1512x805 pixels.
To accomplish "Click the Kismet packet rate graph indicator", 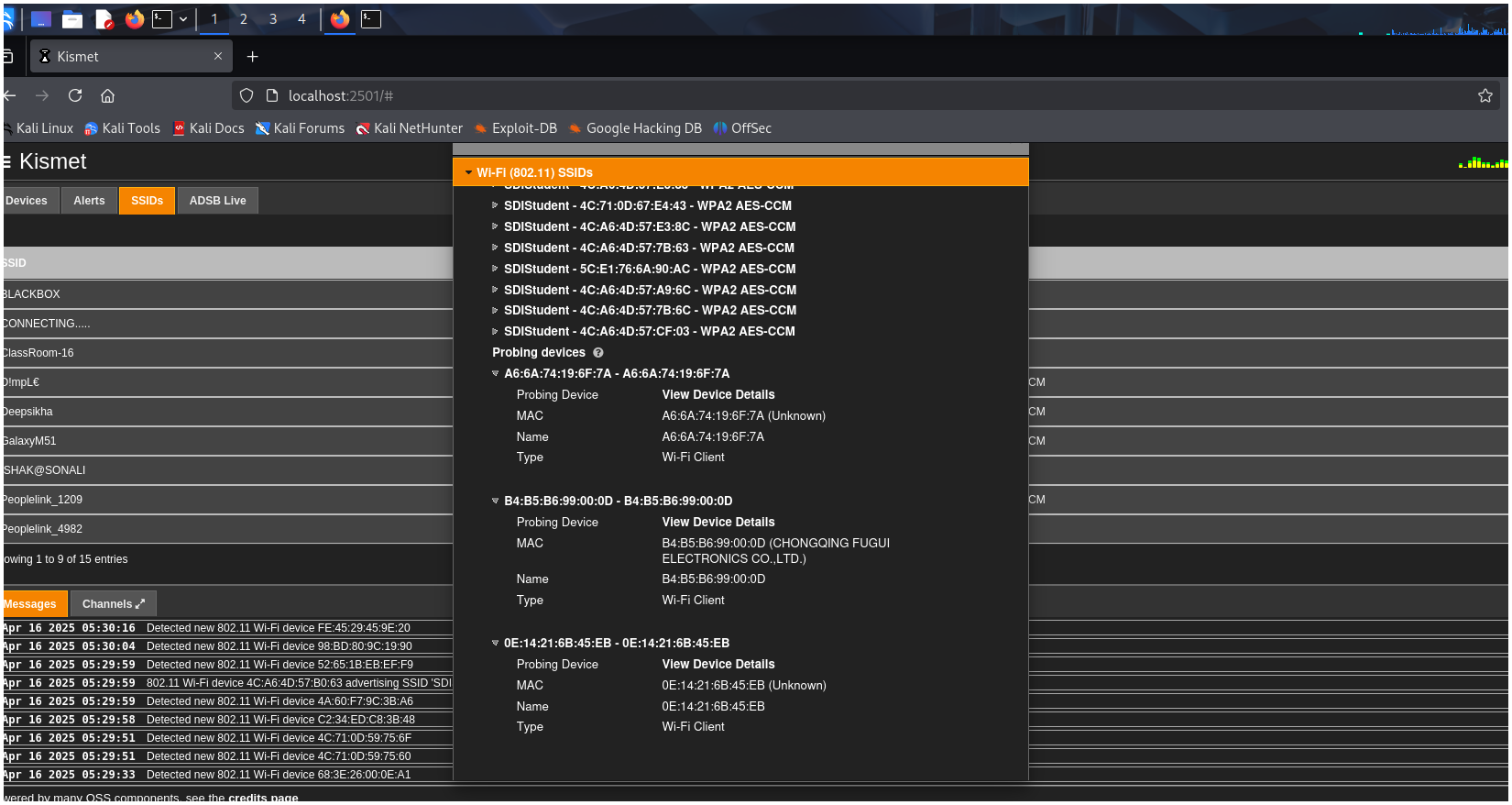I will 1483,163.
